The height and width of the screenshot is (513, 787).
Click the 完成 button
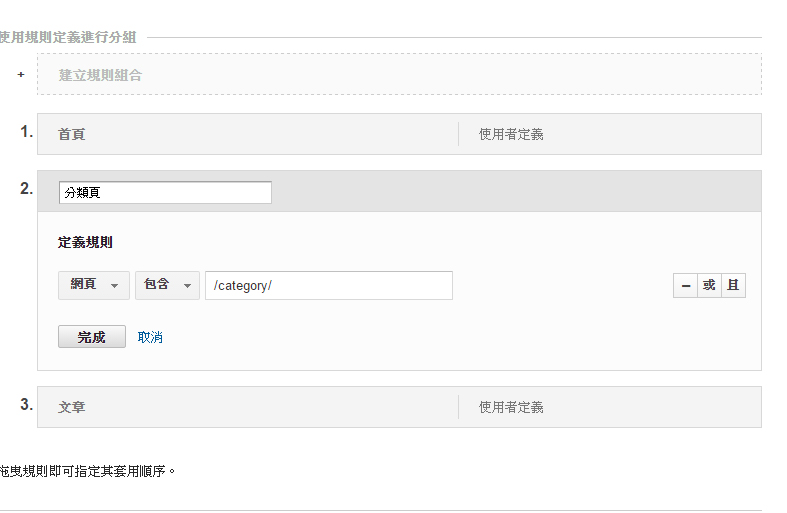[x=92, y=336]
